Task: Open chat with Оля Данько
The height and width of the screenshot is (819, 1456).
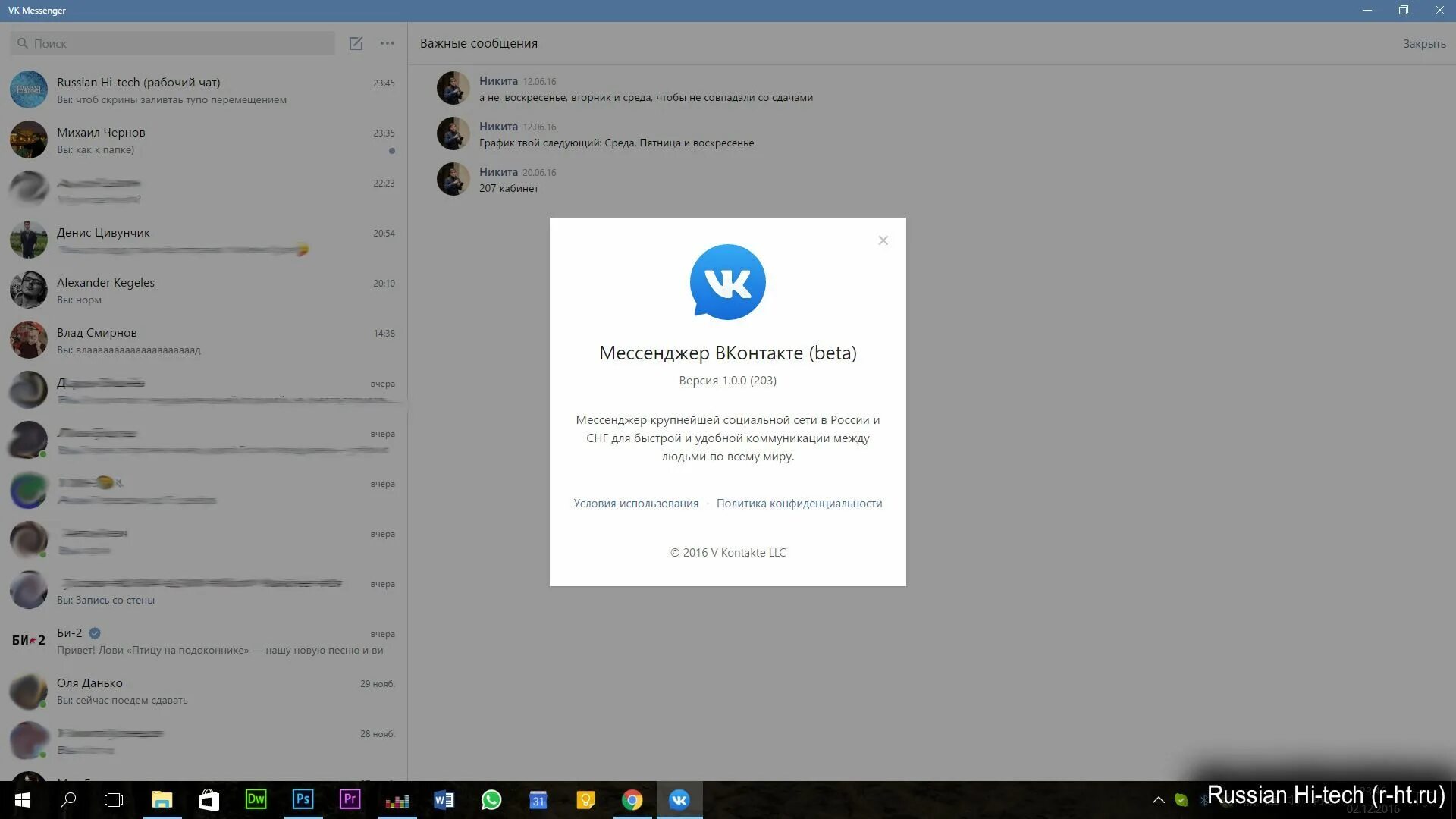Action: pos(203,690)
